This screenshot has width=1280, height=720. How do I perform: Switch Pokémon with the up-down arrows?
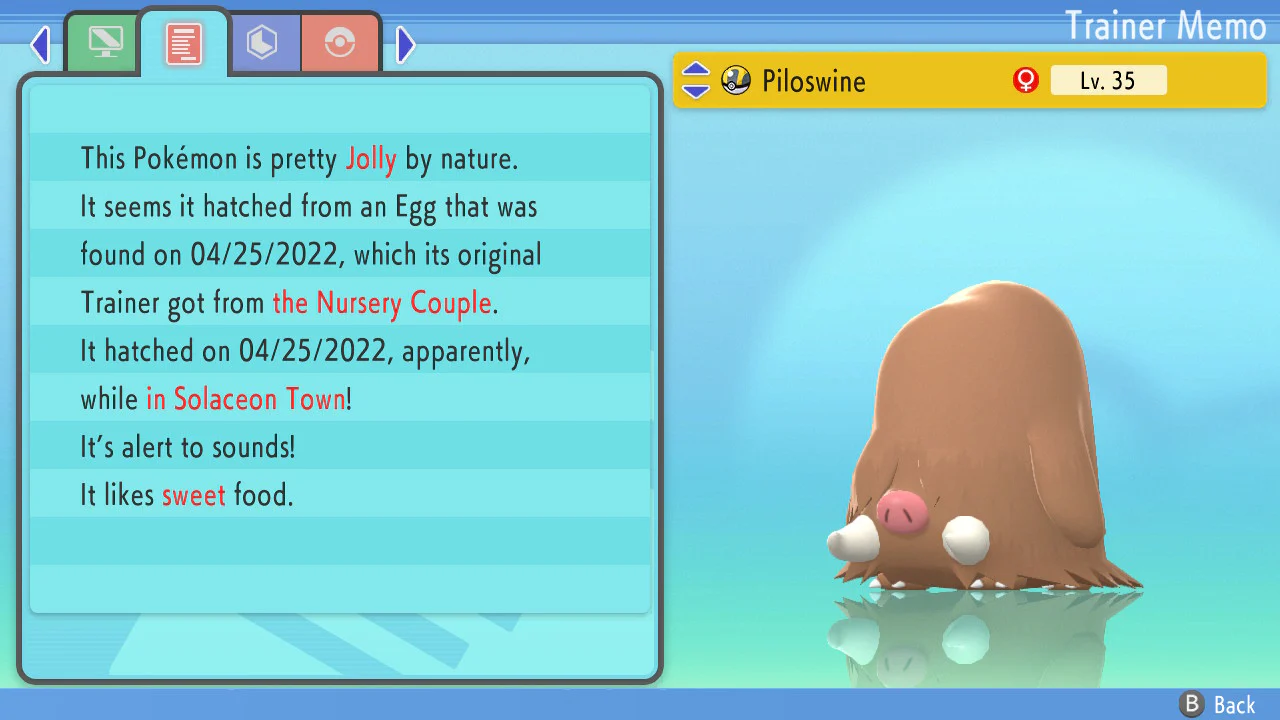[696, 80]
